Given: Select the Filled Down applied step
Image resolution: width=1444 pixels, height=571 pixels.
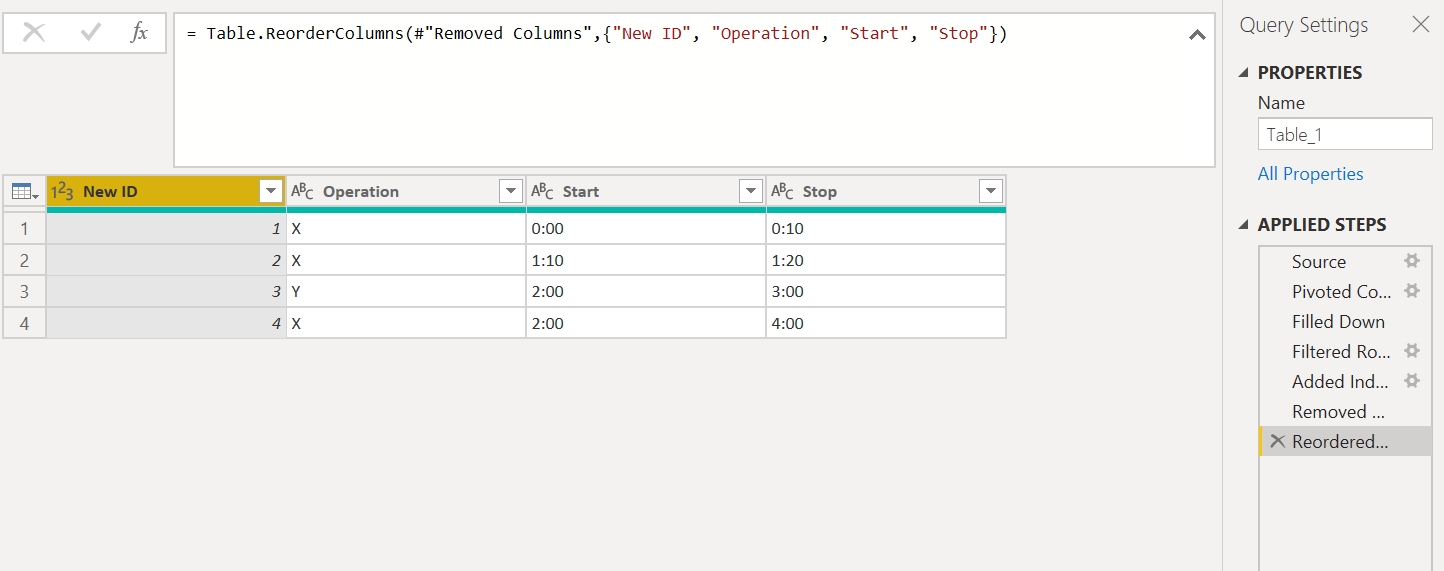Looking at the screenshot, I should click(x=1345, y=322).
